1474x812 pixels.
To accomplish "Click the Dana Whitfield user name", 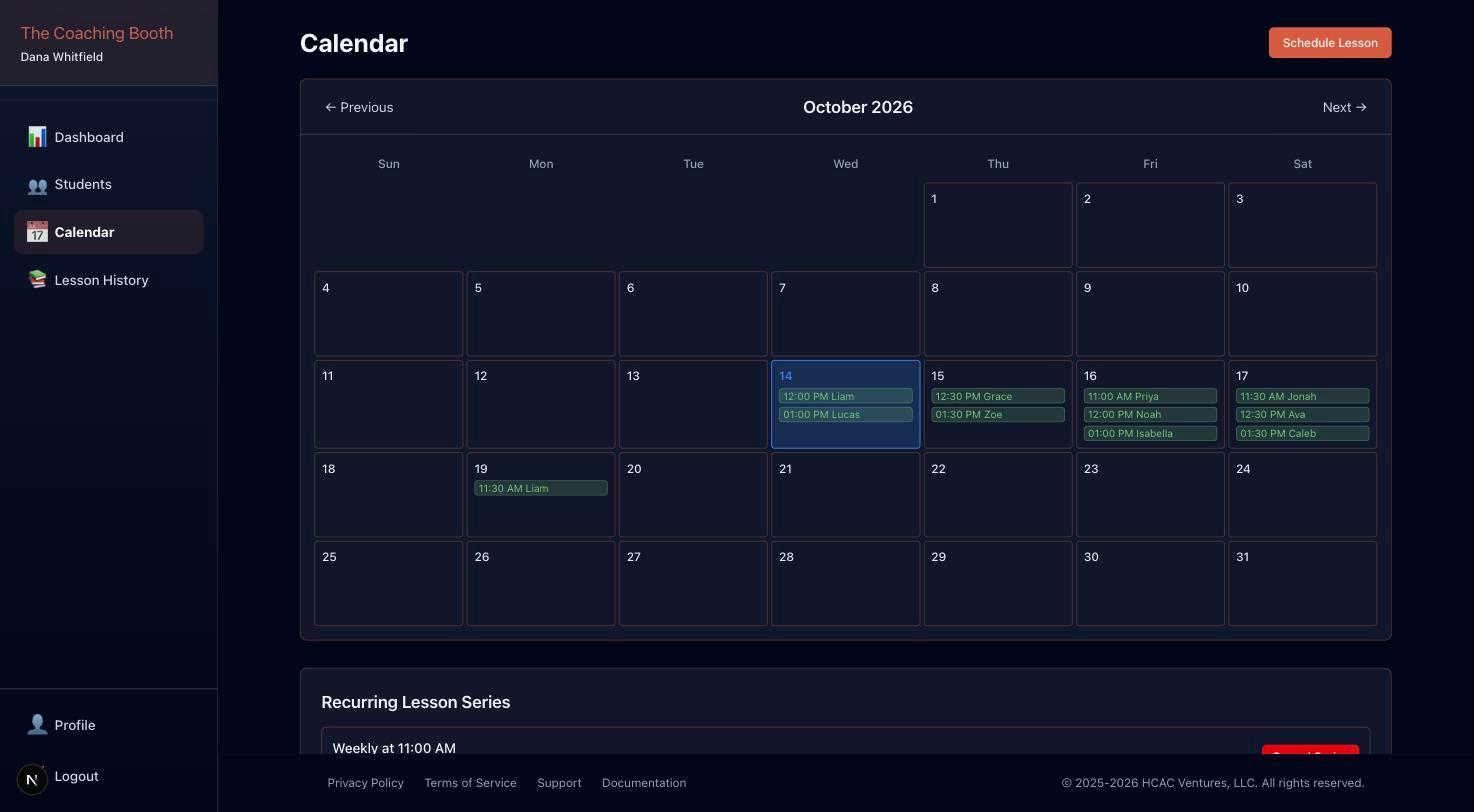I will tap(62, 57).
